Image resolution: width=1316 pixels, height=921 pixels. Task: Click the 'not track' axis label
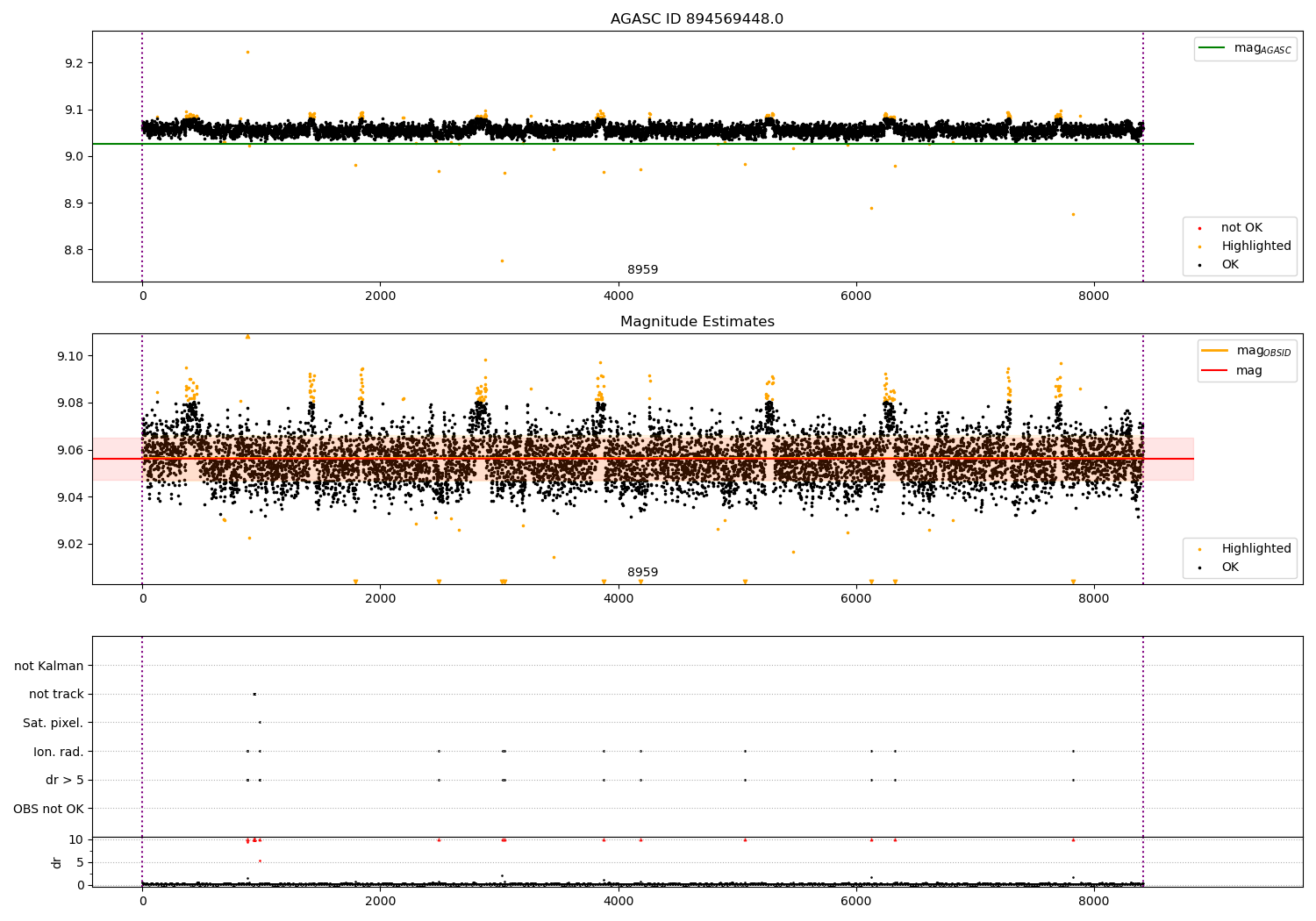56,695
